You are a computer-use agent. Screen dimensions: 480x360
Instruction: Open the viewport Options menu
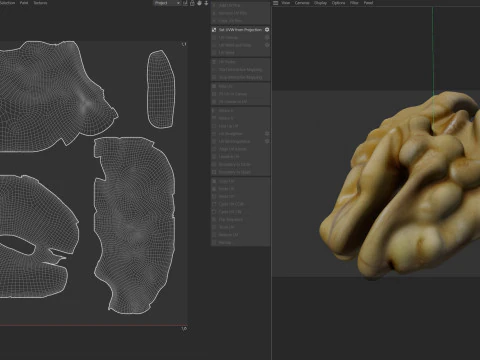pyautogui.click(x=338, y=3)
